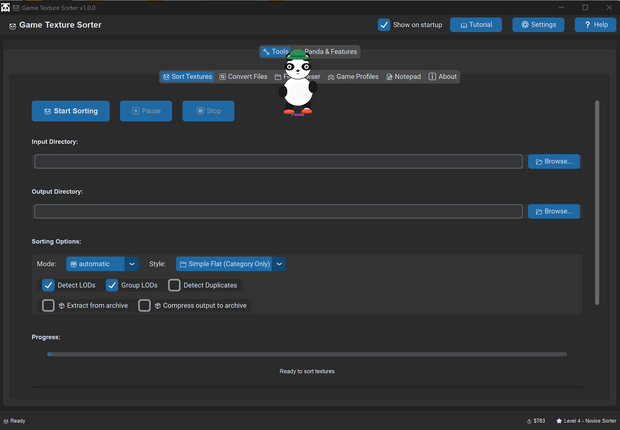Click the package icon next to Compress output
Image resolution: width=620 pixels, height=430 pixels.
tap(158, 305)
